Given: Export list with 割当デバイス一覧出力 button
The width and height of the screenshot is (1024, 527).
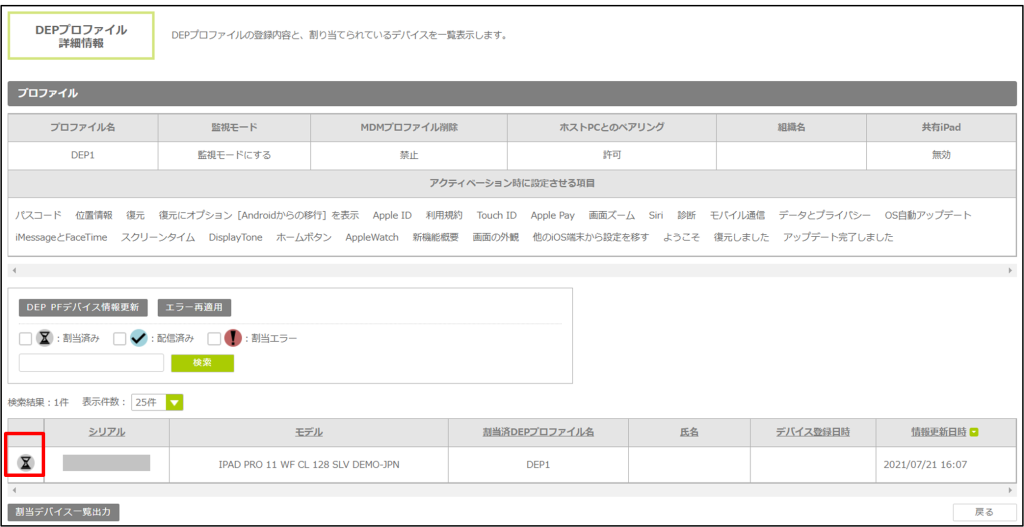Looking at the screenshot, I should (63, 512).
